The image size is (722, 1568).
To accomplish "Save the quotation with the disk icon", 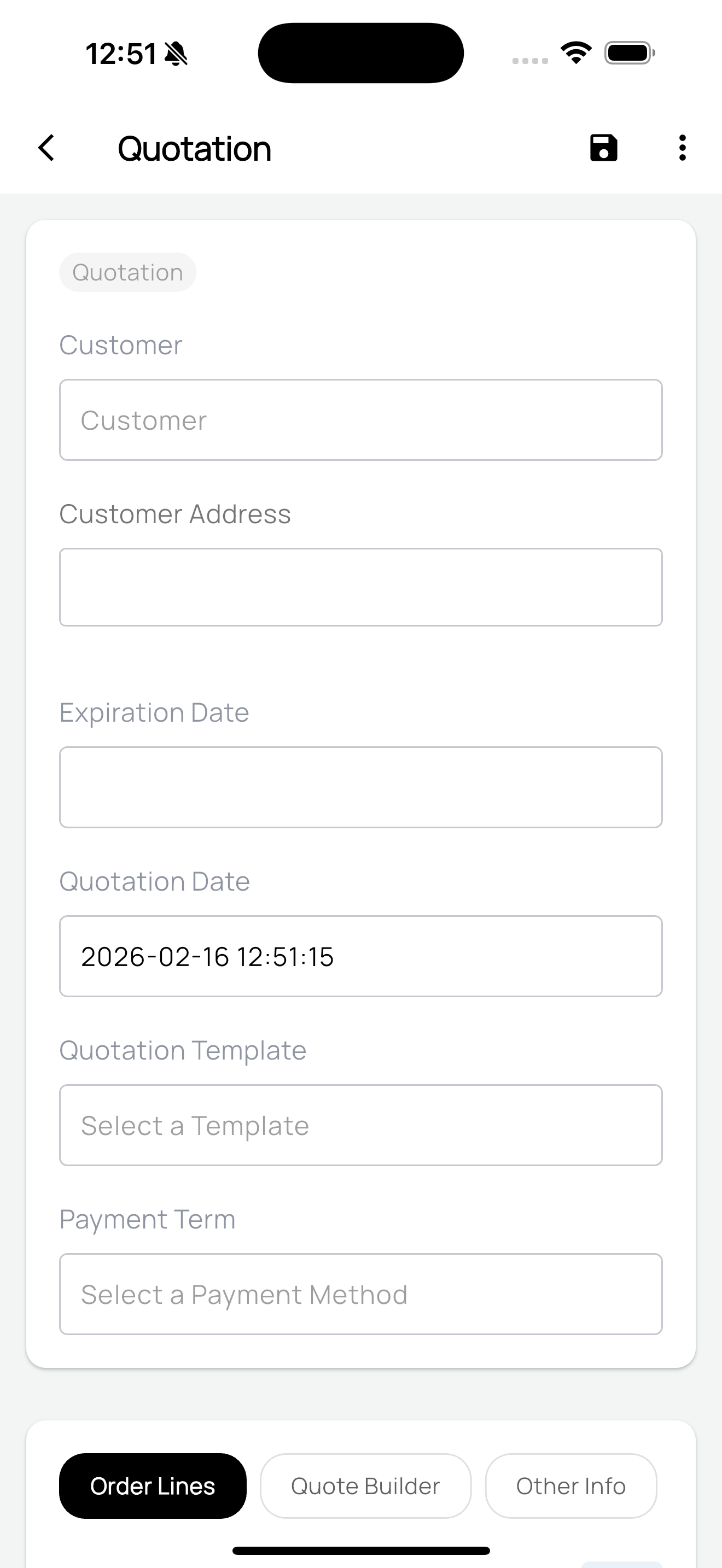I will [603, 148].
